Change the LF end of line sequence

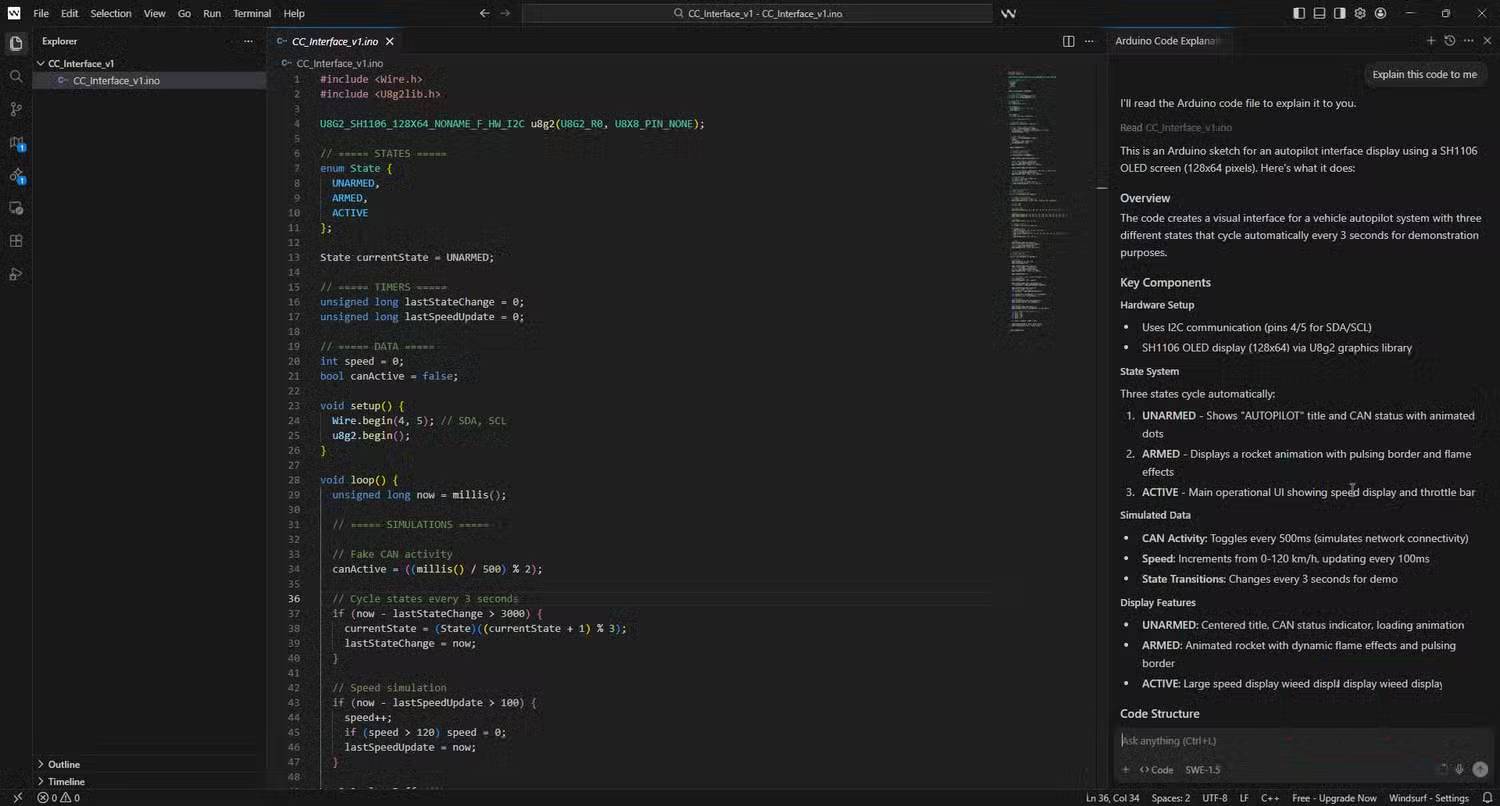point(1244,798)
